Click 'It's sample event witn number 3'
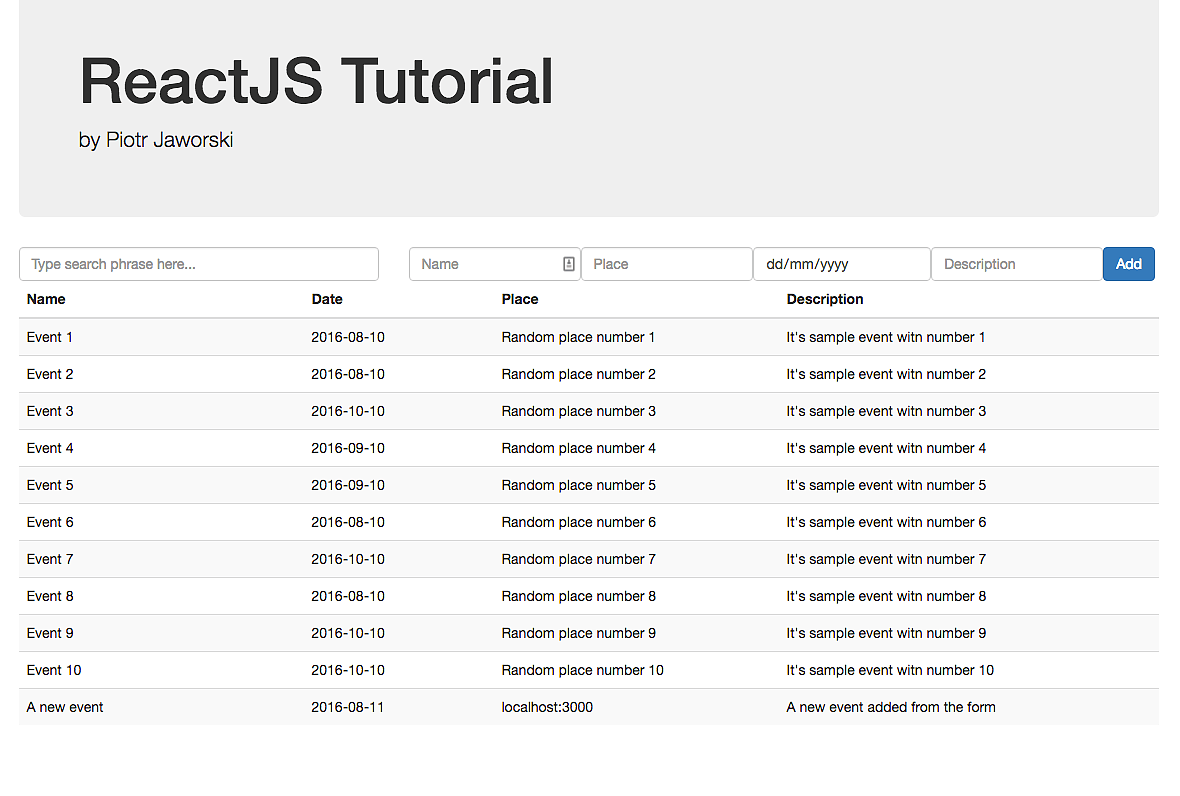The height and width of the screenshot is (796, 1180). 886,411
